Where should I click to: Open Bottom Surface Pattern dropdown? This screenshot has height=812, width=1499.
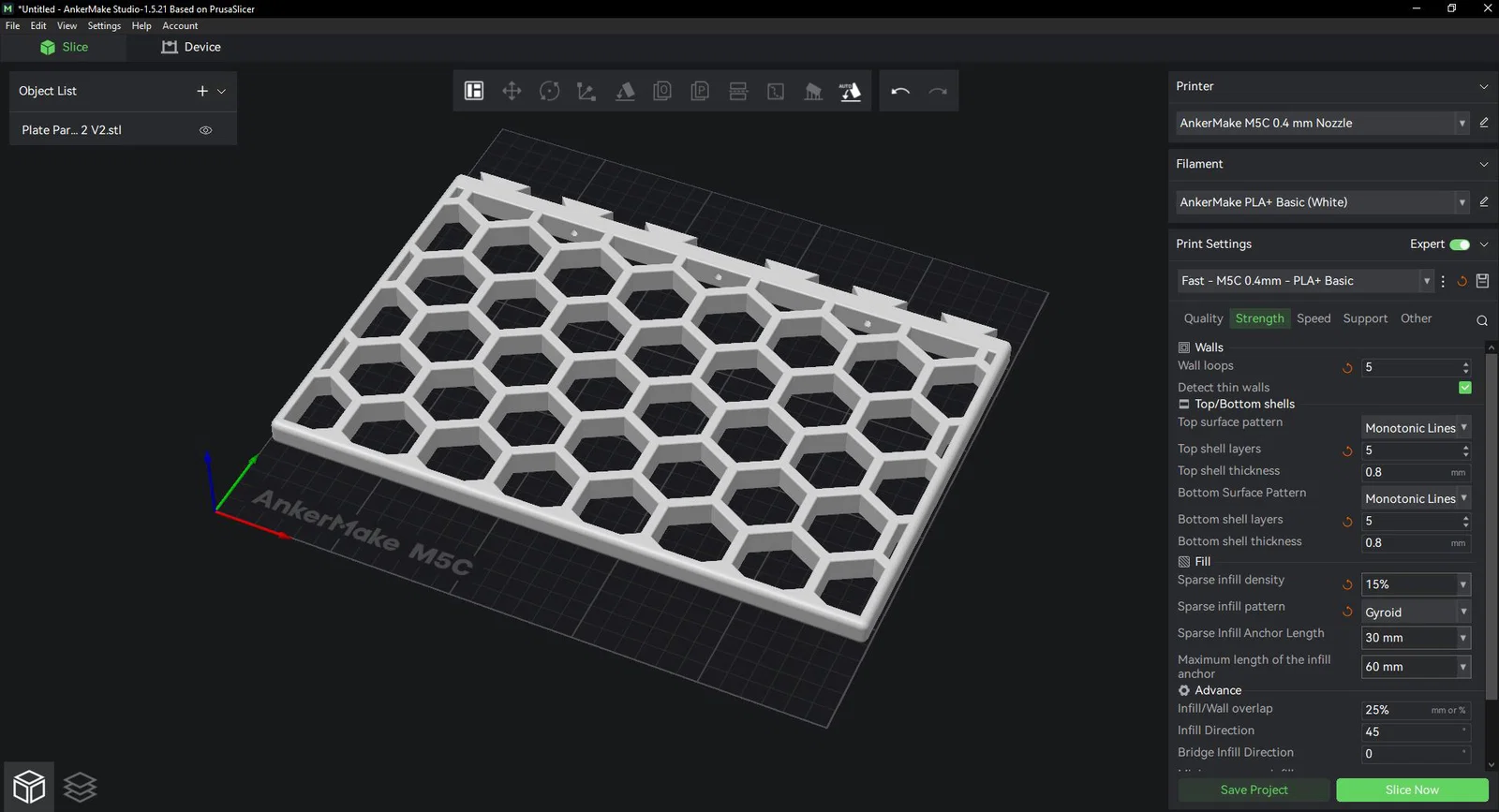tap(1416, 498)
